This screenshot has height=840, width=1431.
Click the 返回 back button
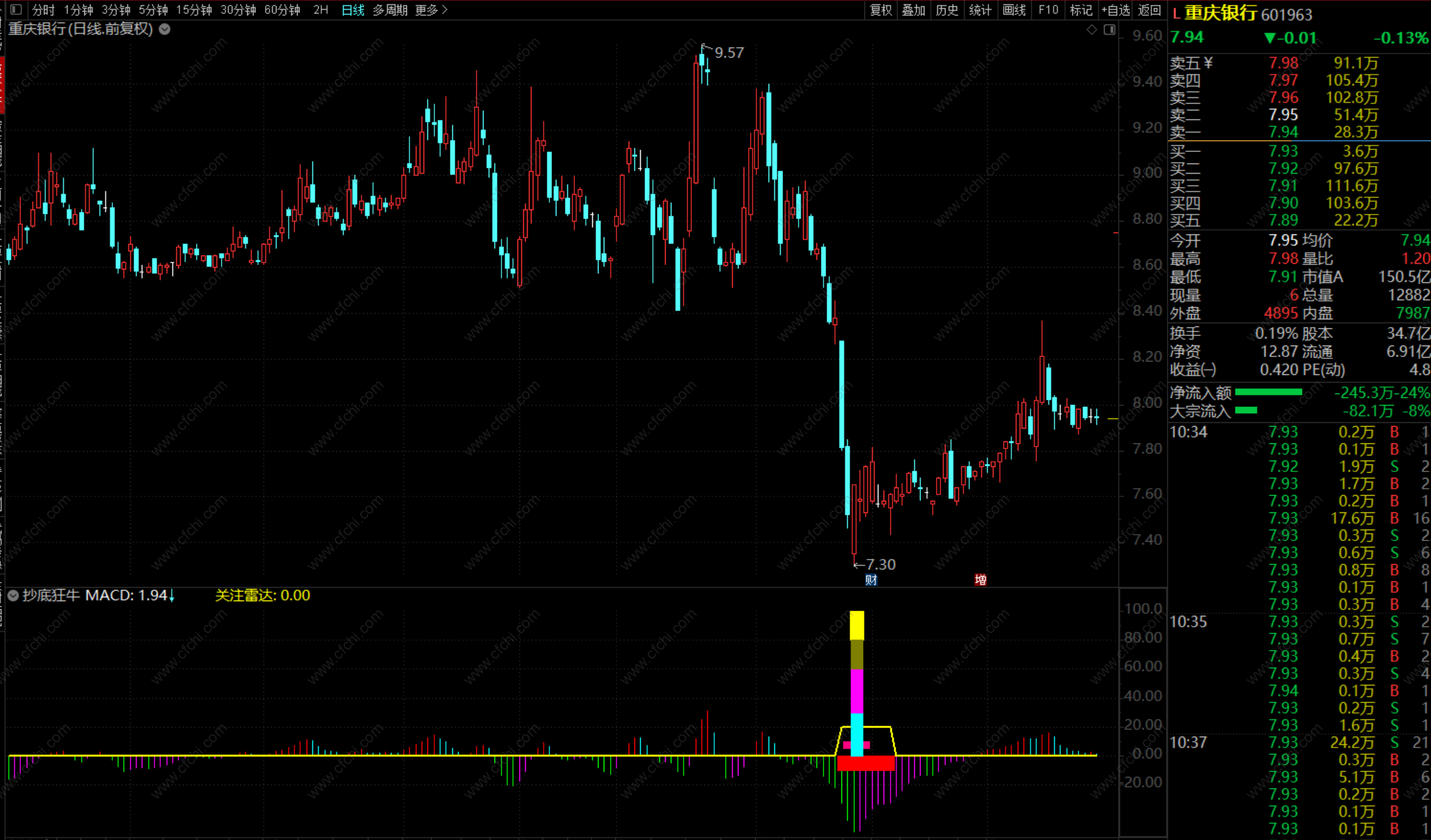point(1149,10)
